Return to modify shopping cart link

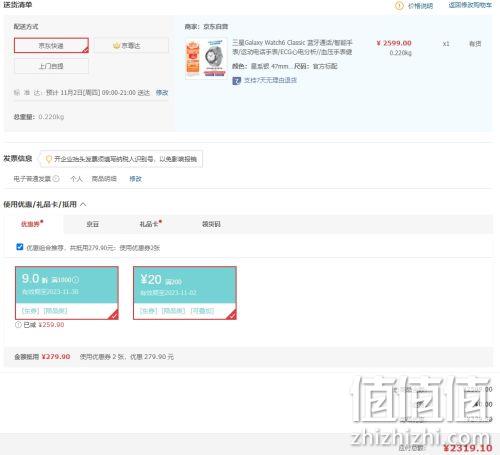pos(470,5)
